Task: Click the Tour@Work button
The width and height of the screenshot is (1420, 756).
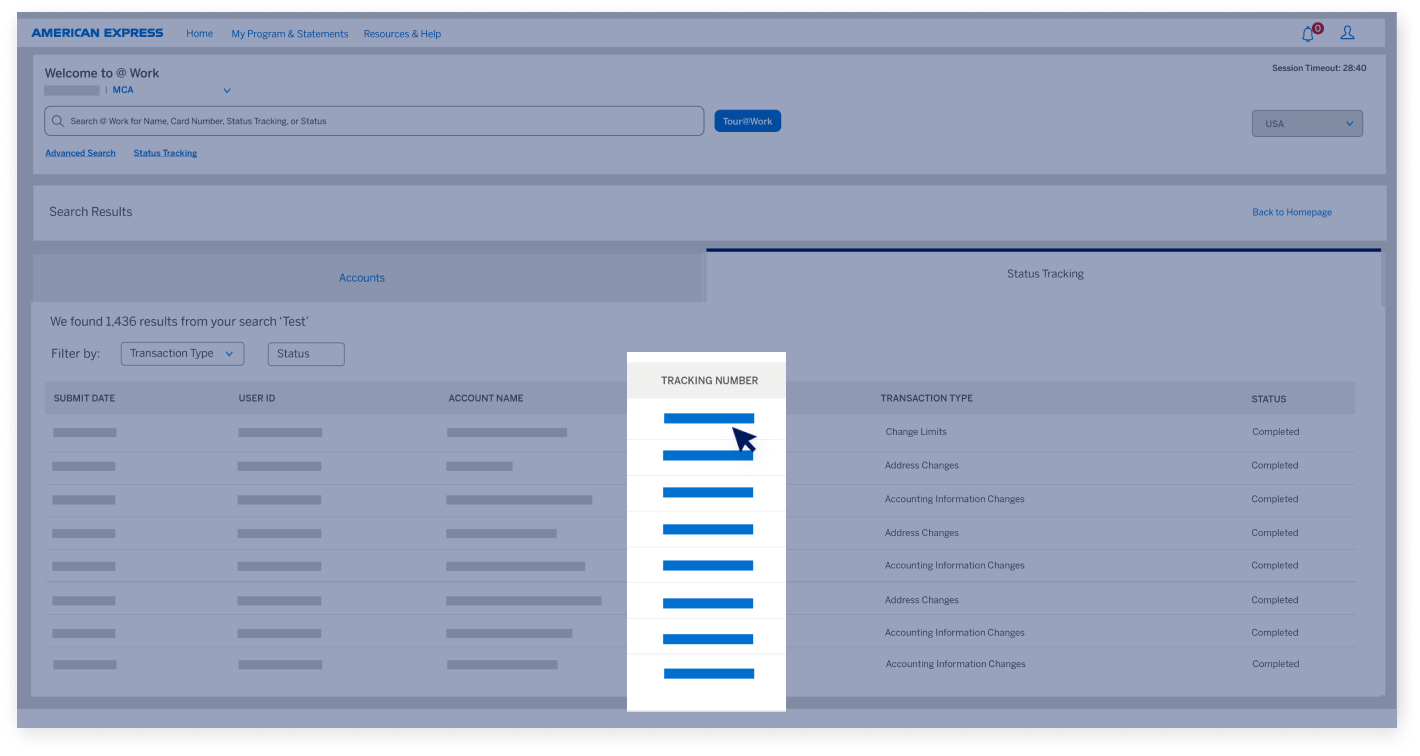Action: (747, 120)
